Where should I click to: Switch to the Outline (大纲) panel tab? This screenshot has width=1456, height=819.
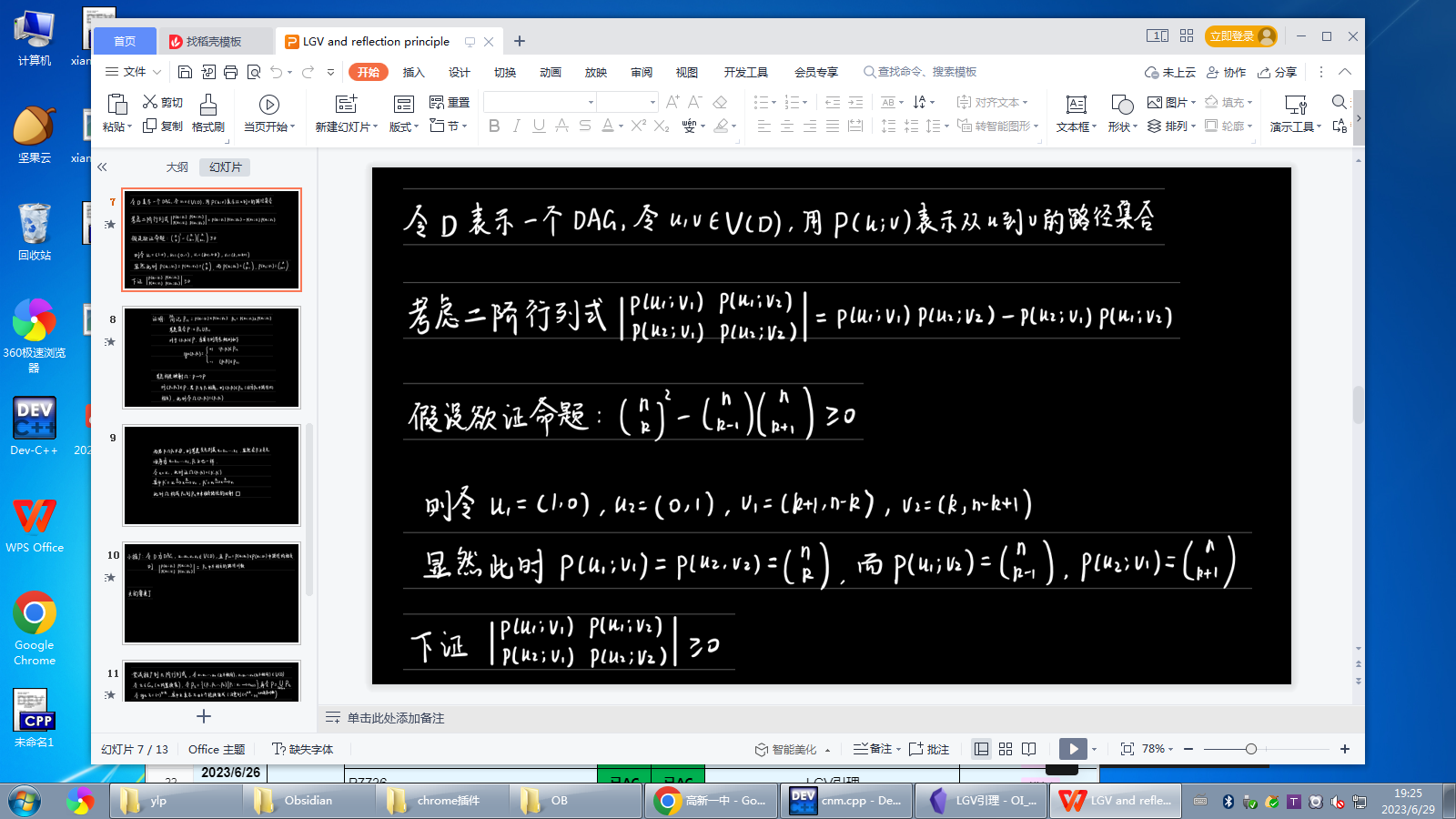177,167
